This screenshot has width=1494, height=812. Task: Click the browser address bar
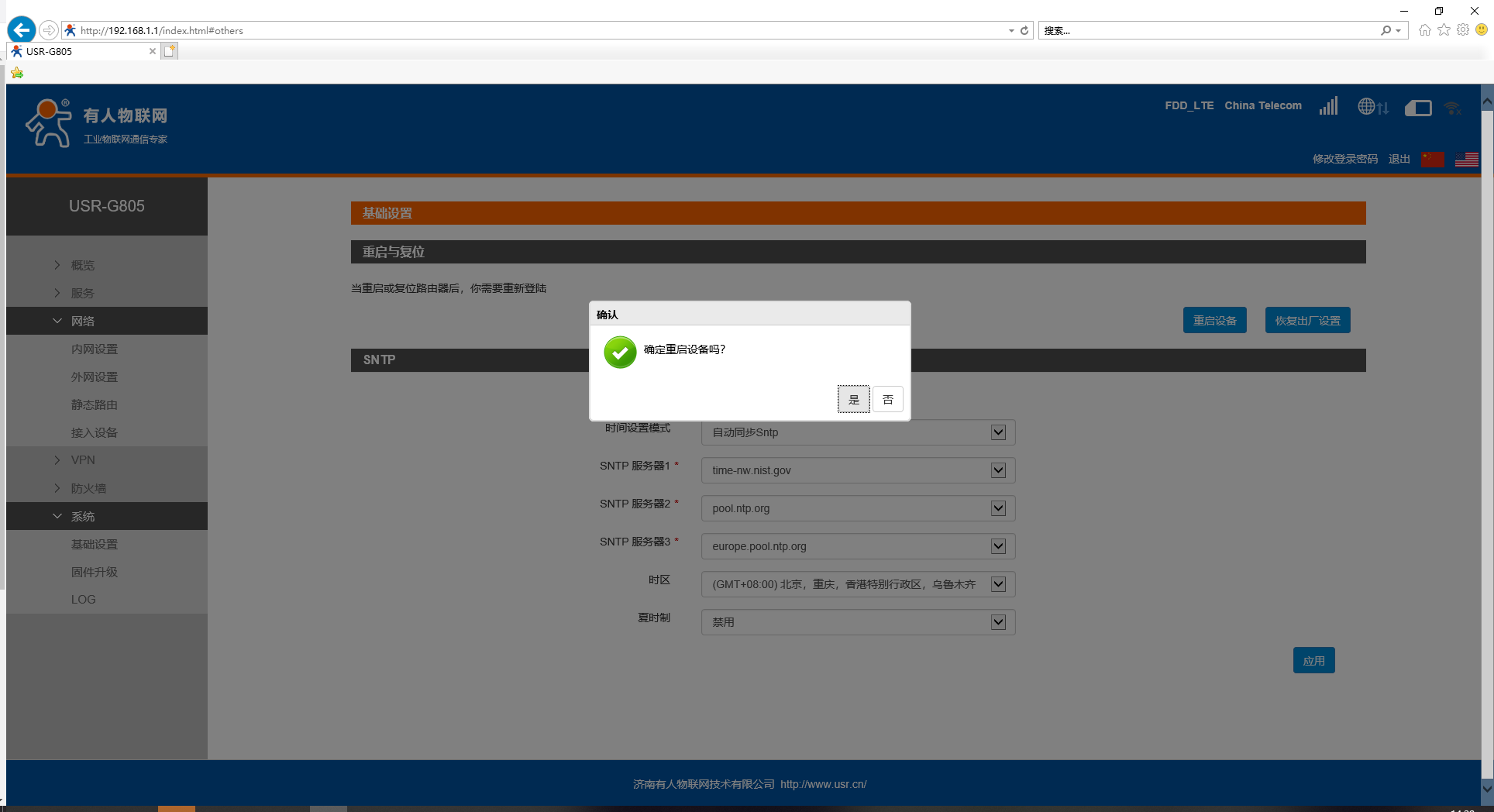(542, 30)
